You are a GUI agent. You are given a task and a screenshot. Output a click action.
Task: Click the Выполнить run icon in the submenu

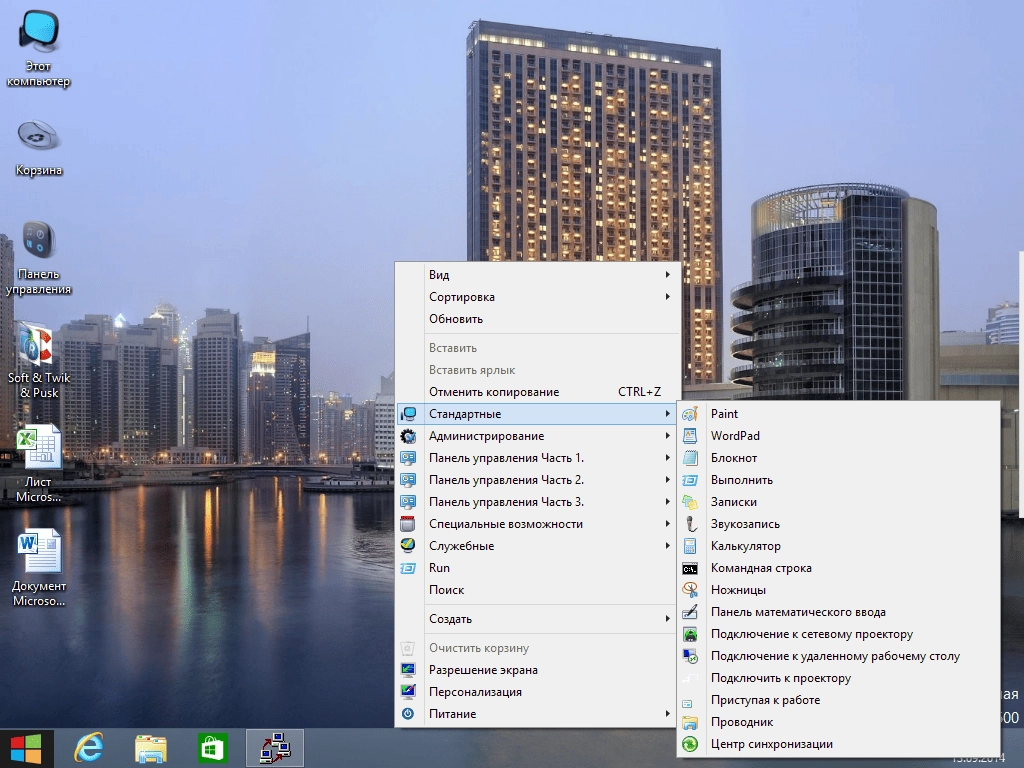tap(690, 480)
